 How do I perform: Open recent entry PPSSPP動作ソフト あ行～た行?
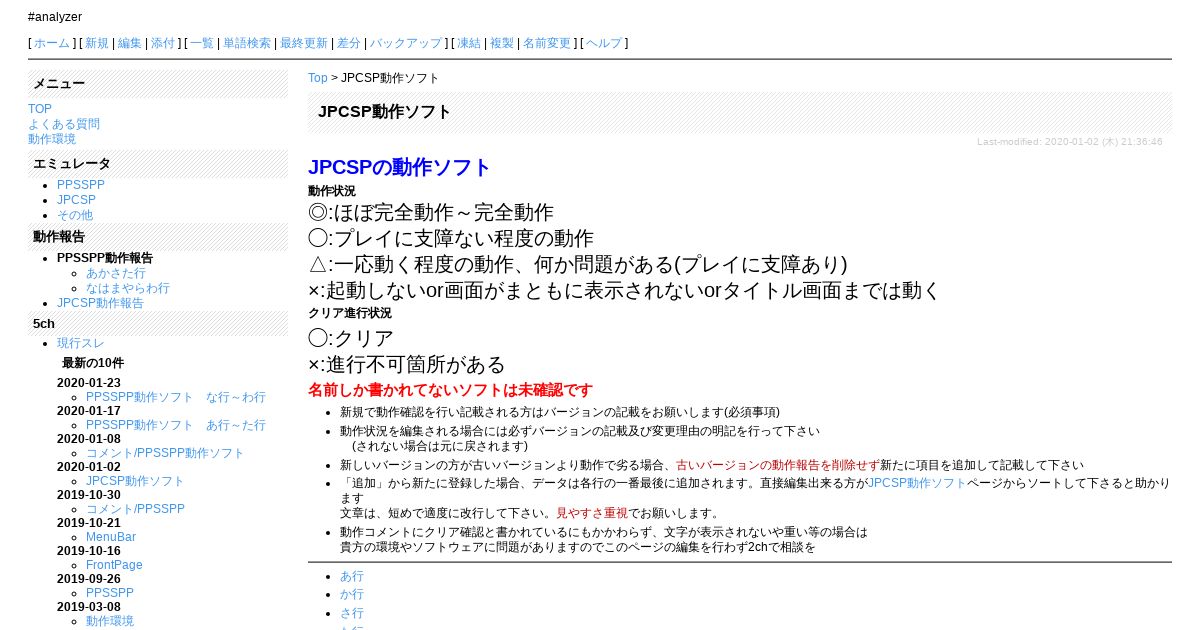pyautogui.click(x=176, y=425)
